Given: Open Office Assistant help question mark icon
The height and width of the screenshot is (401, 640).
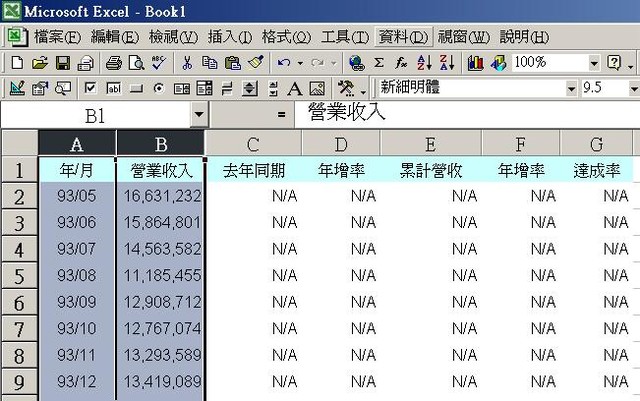Looking at the screenshot, I should click(614, 63).
